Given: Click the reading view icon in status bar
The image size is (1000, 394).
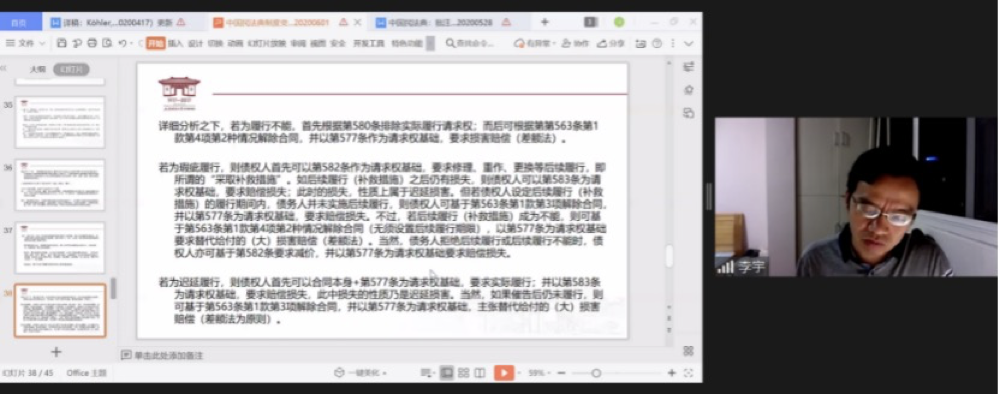Looking at the screenshot, I should click(x=480, y=373).
